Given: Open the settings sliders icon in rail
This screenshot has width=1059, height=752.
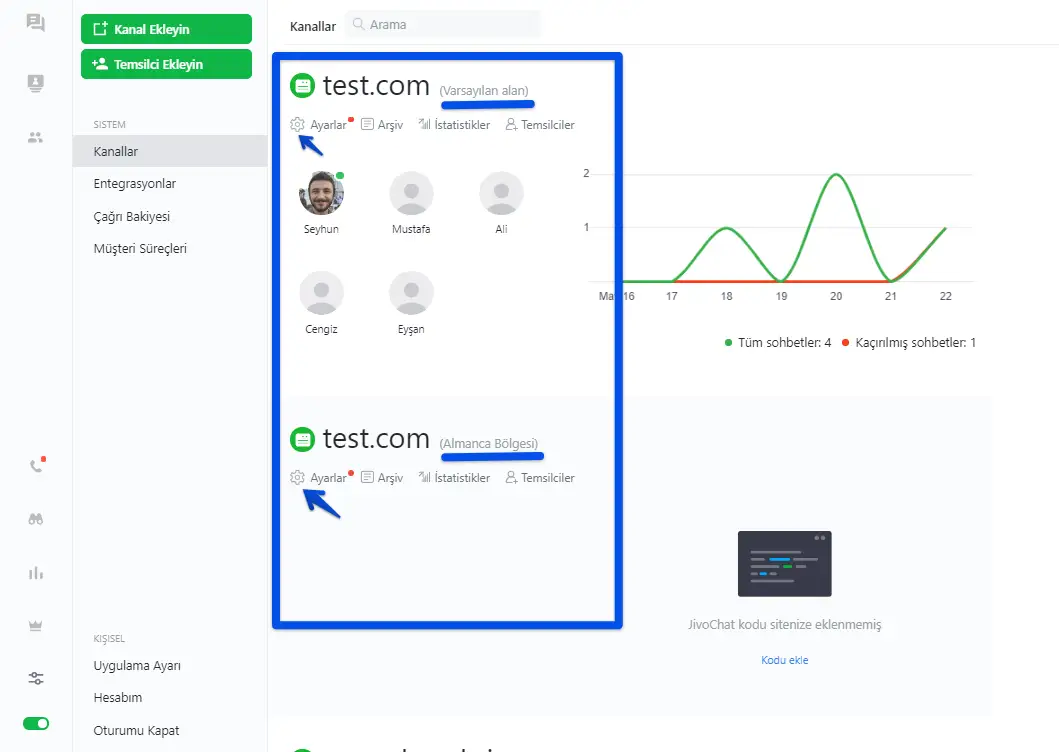Looking at the screenshot, I should tap(36, 678).
